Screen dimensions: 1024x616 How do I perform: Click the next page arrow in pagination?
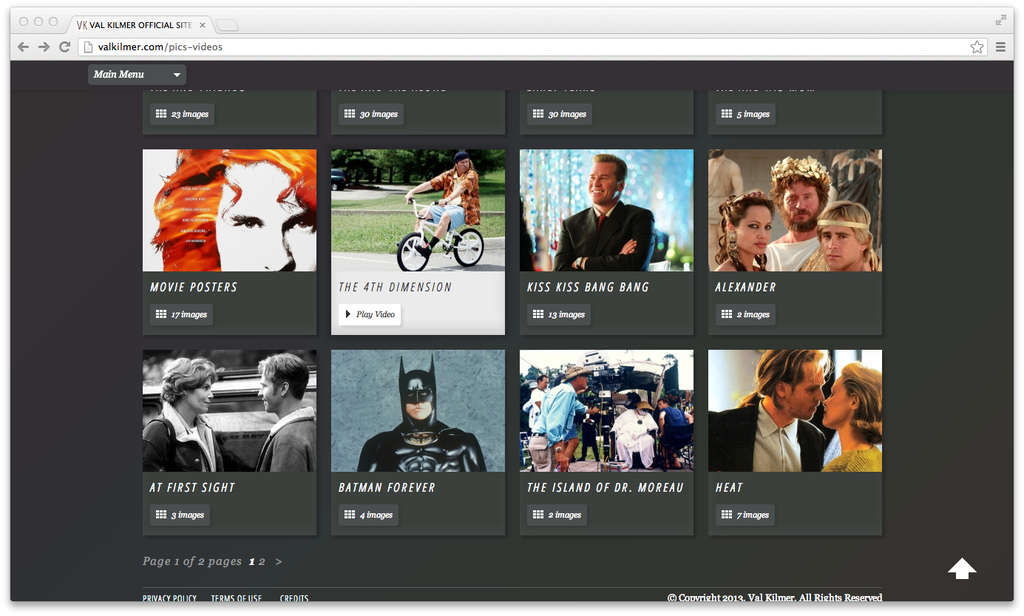pyautogui.click(x=279, y=562)
